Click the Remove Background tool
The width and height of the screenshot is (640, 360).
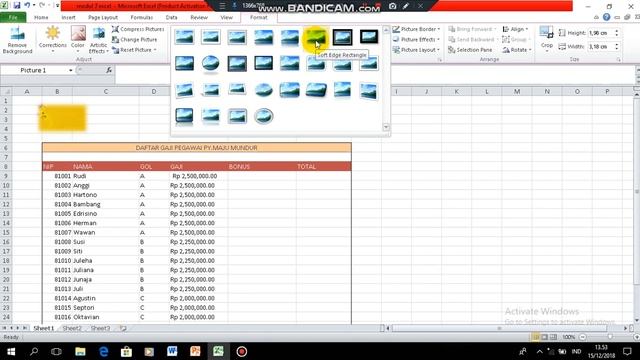(x=17, y=40)
